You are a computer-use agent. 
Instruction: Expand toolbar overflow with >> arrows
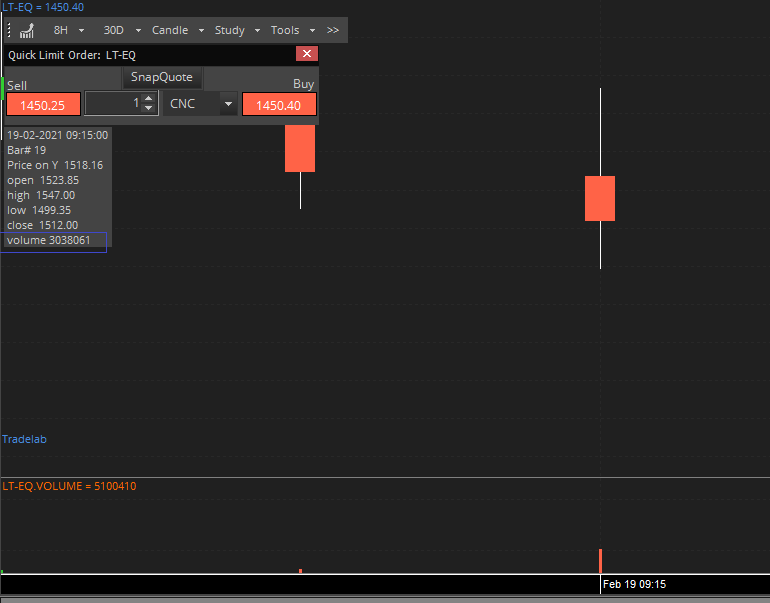333,30
